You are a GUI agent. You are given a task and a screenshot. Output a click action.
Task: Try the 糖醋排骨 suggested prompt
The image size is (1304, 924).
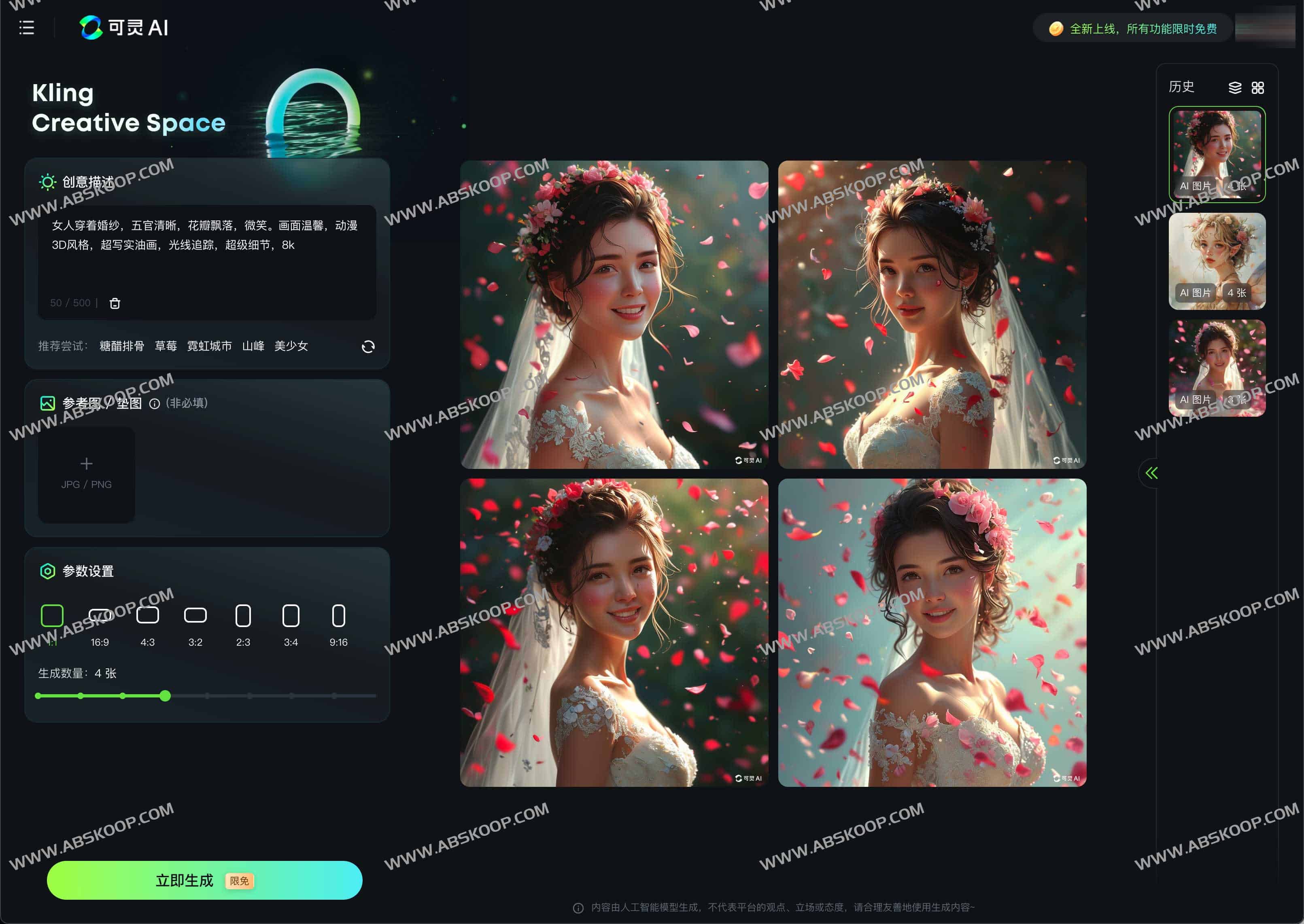pos(122,346)
